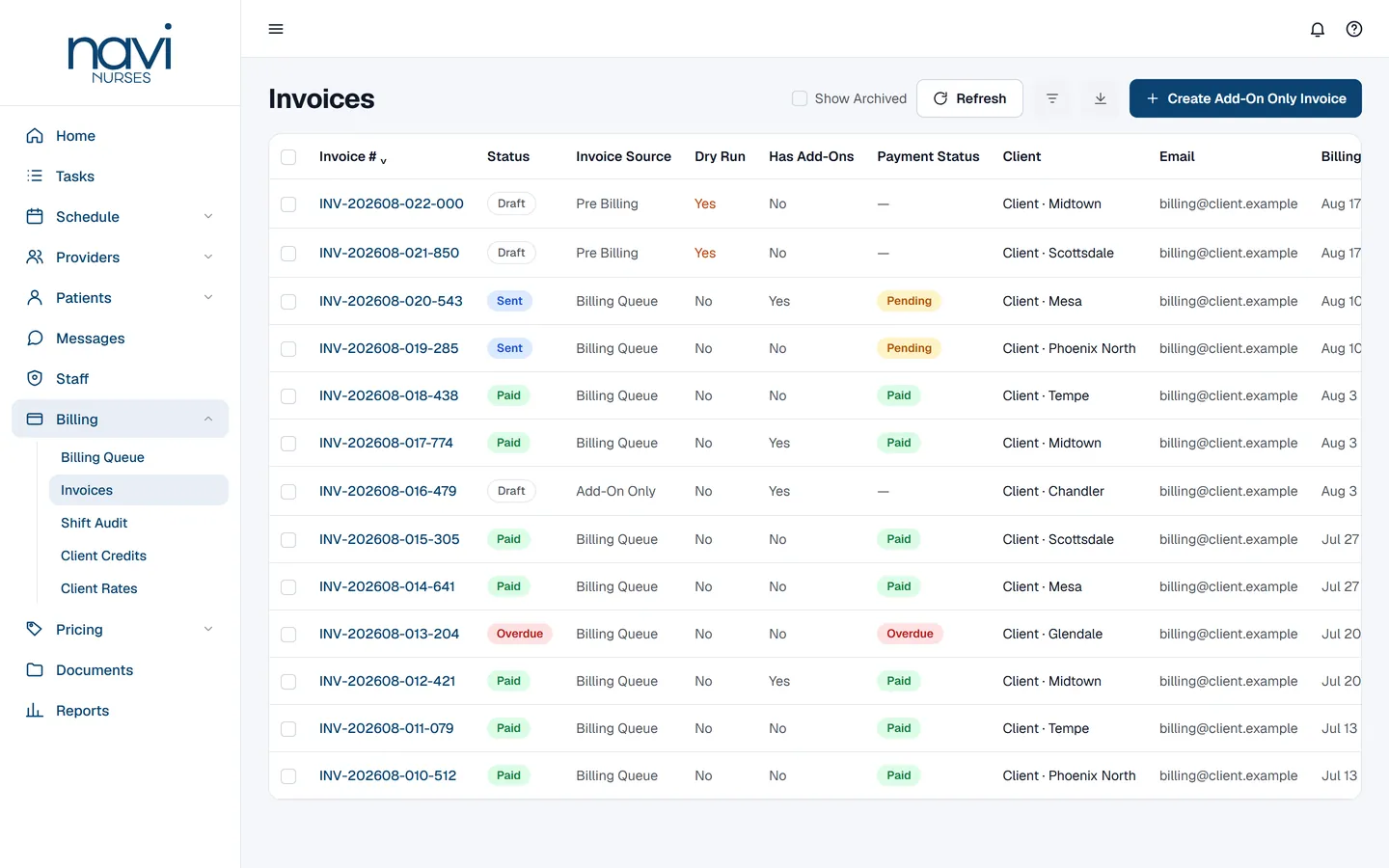This screenshot has width=1389, height=868.
Task: Open notifications bell
Action: tap(1318, 29)
